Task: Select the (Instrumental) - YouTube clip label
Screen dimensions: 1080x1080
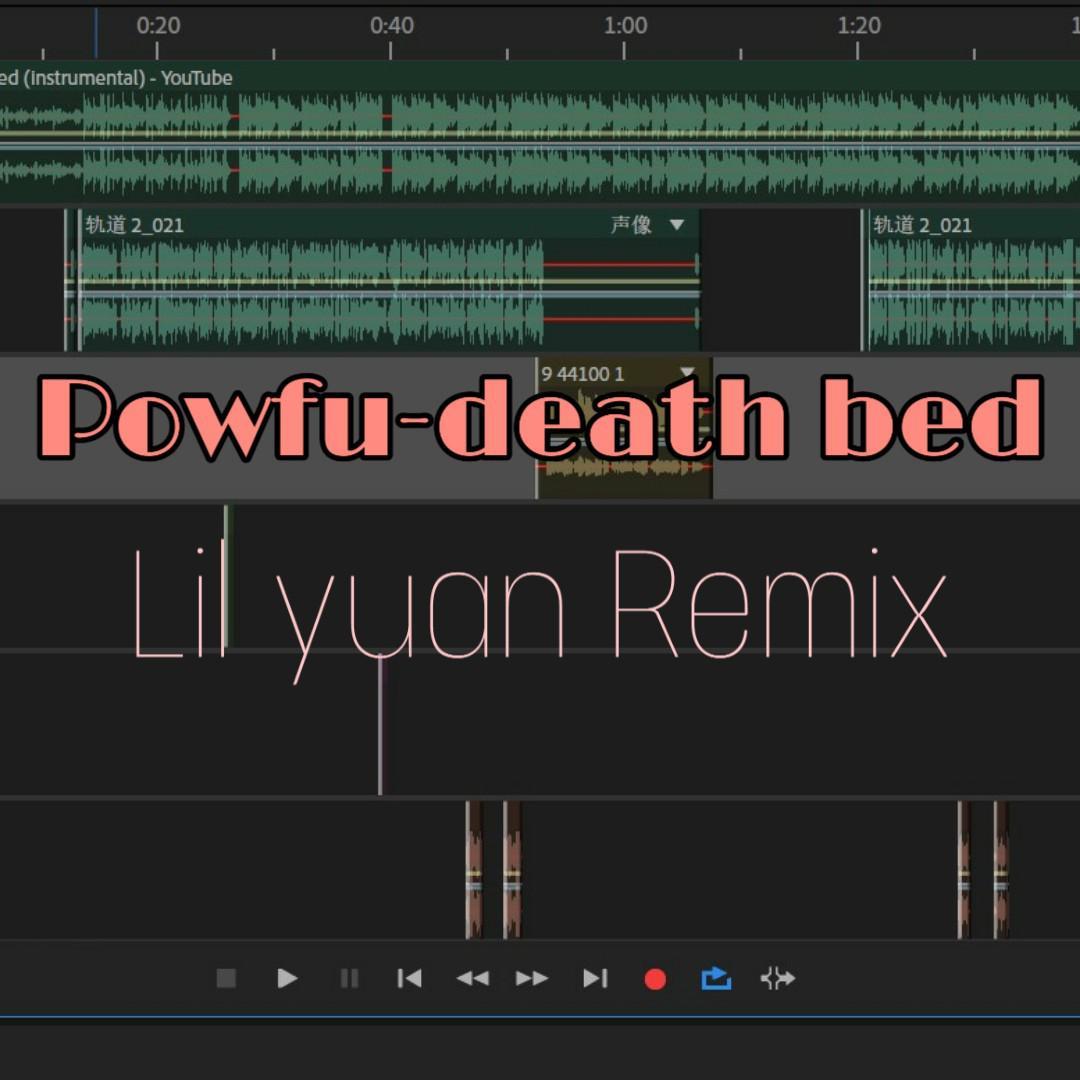Action: coord(116,78)
